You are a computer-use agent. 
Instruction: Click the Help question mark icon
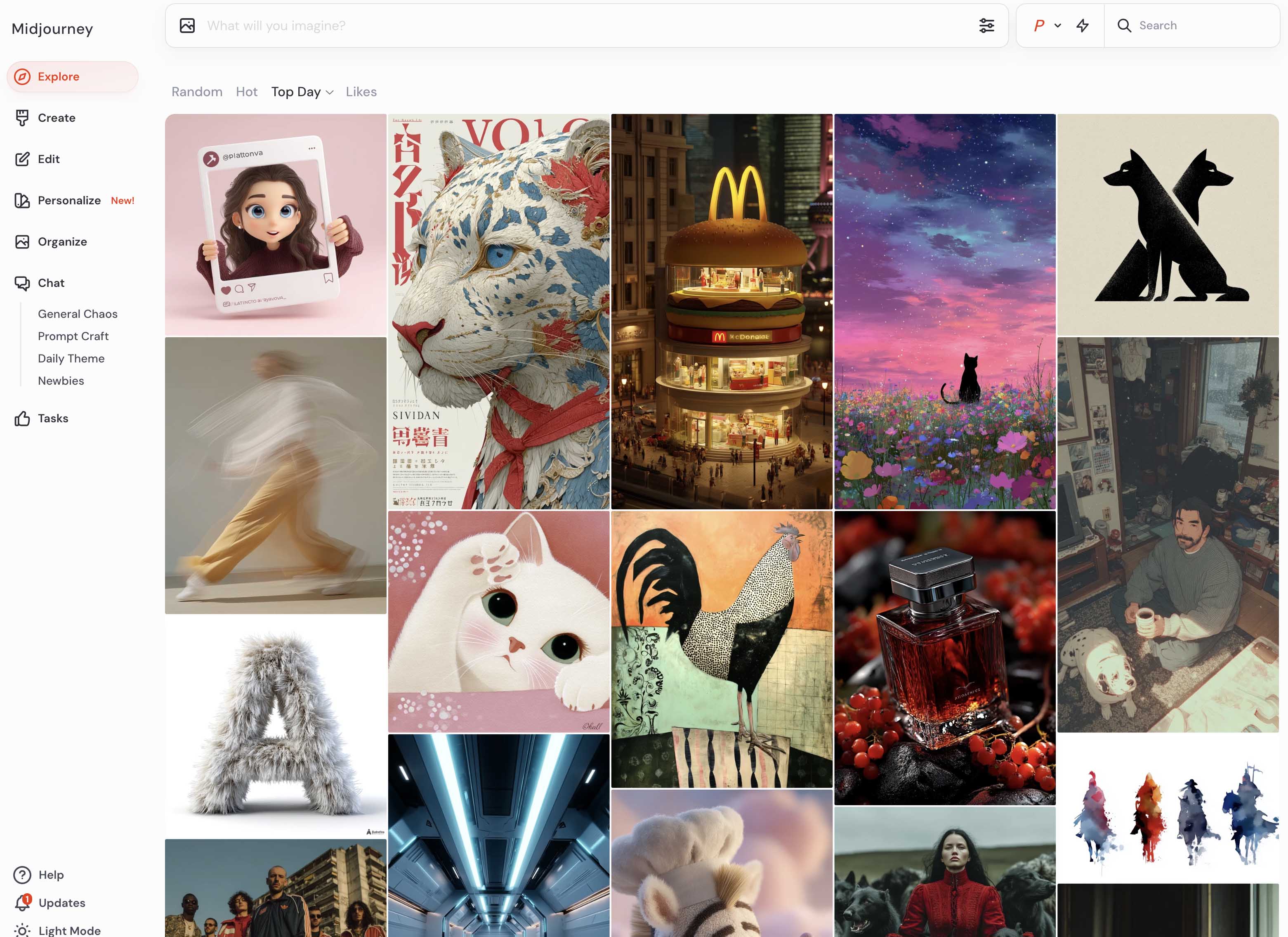coord(22,875)
